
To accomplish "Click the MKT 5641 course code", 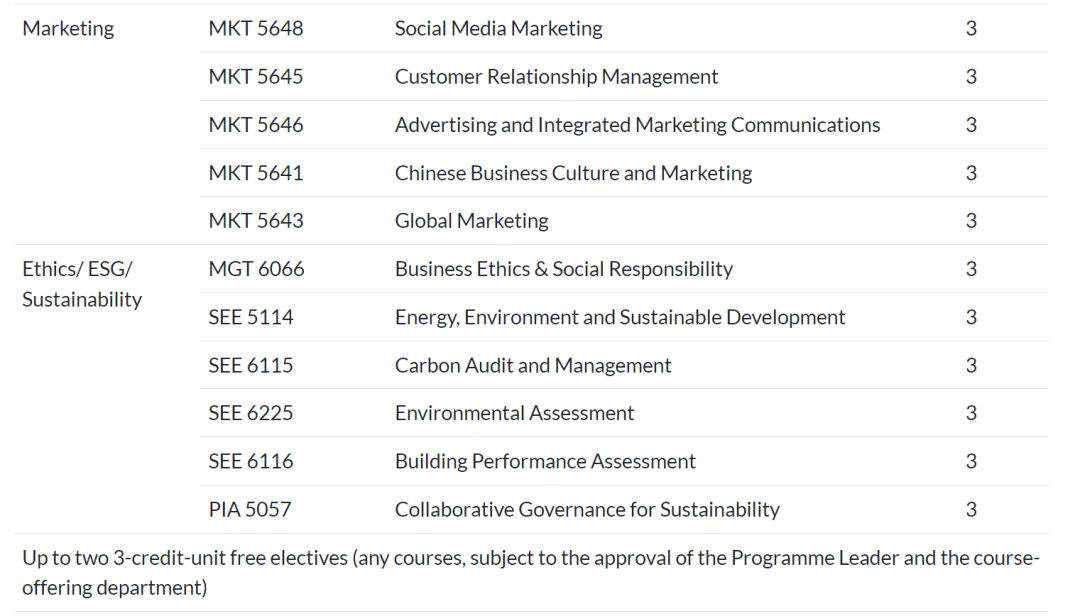I will (x=256, y=173).
